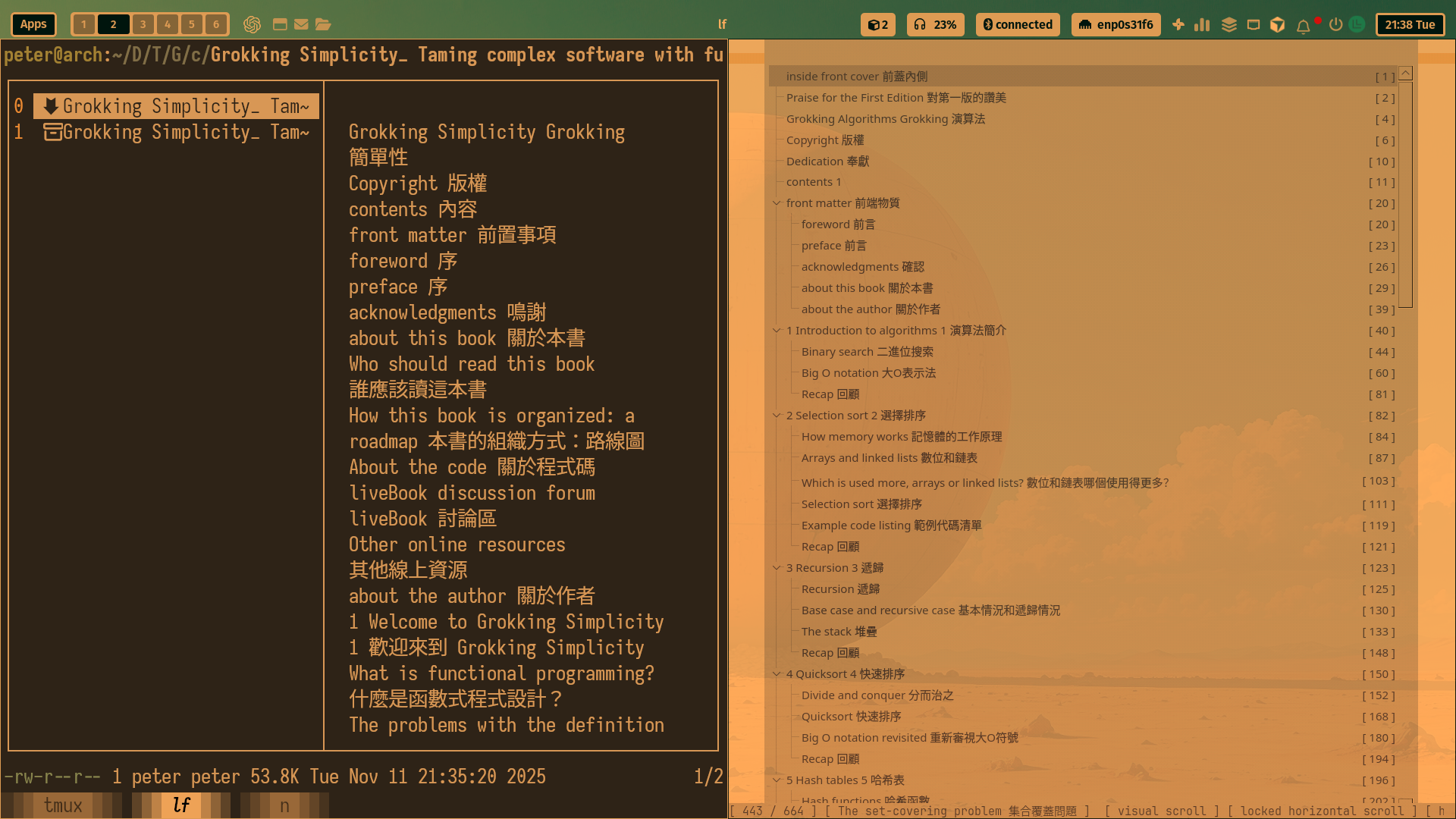Click the stacked layers tray icon
Screen dimensions: 1456x819
(1229, 24)
